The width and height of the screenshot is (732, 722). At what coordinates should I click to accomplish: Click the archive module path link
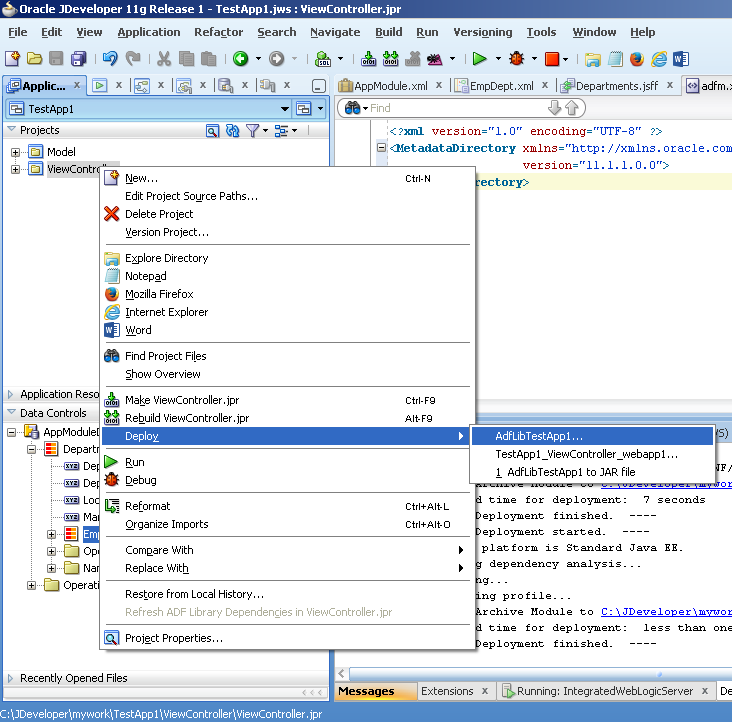tap(666, 612)
